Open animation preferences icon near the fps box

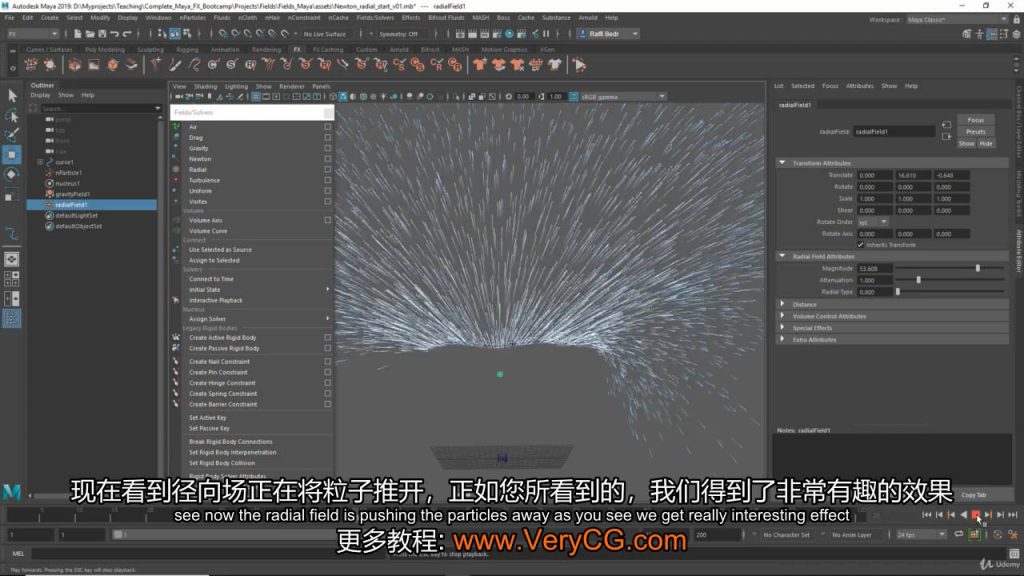click(x=1013, y=535)
